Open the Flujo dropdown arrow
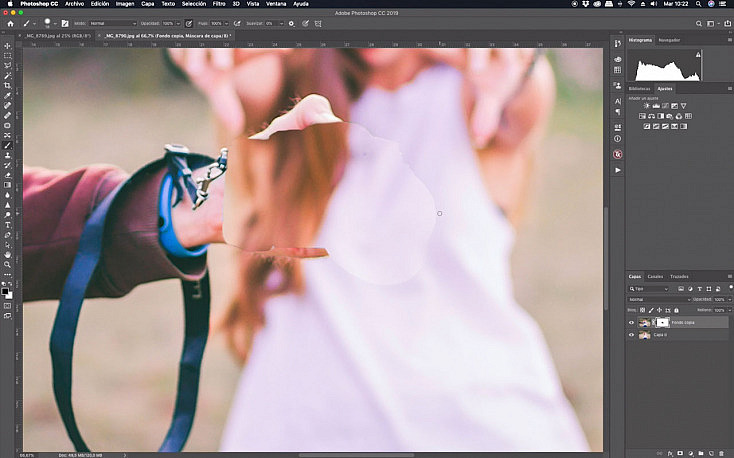The height and width of the screenshot is (458, 734). (x=226, y=23)
